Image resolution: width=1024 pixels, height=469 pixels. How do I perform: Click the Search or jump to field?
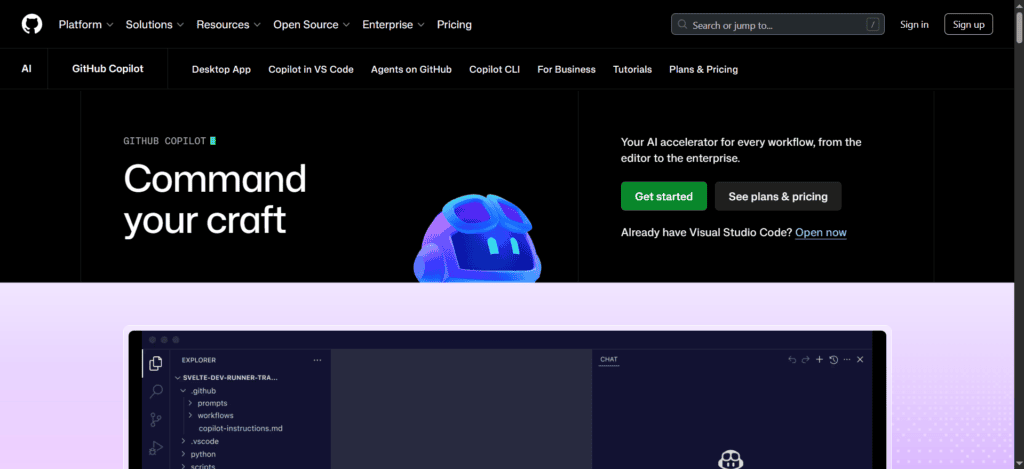tap(777, 25)
